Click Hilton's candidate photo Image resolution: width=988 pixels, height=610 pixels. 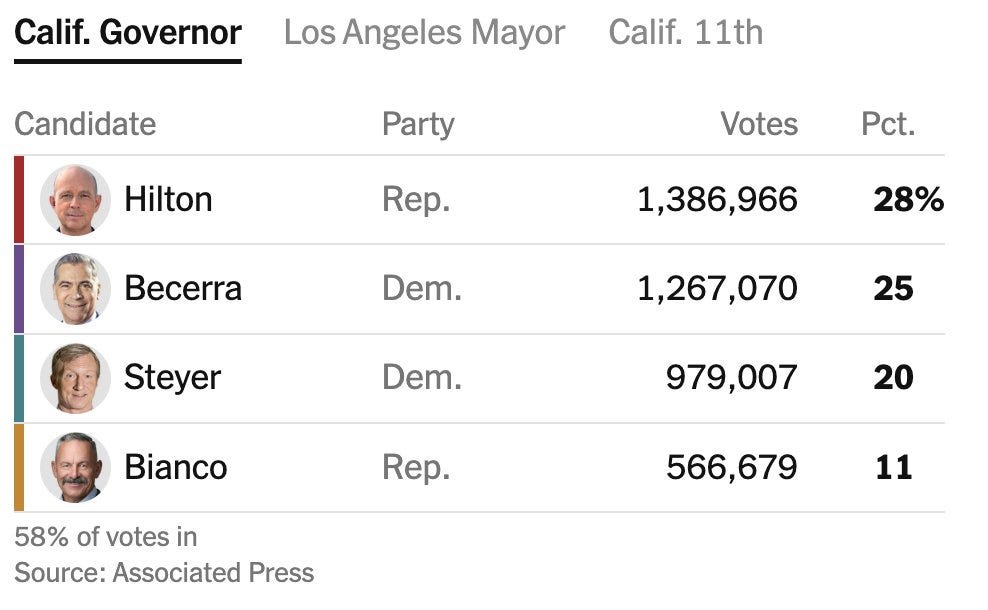click(x=76, y=200)
